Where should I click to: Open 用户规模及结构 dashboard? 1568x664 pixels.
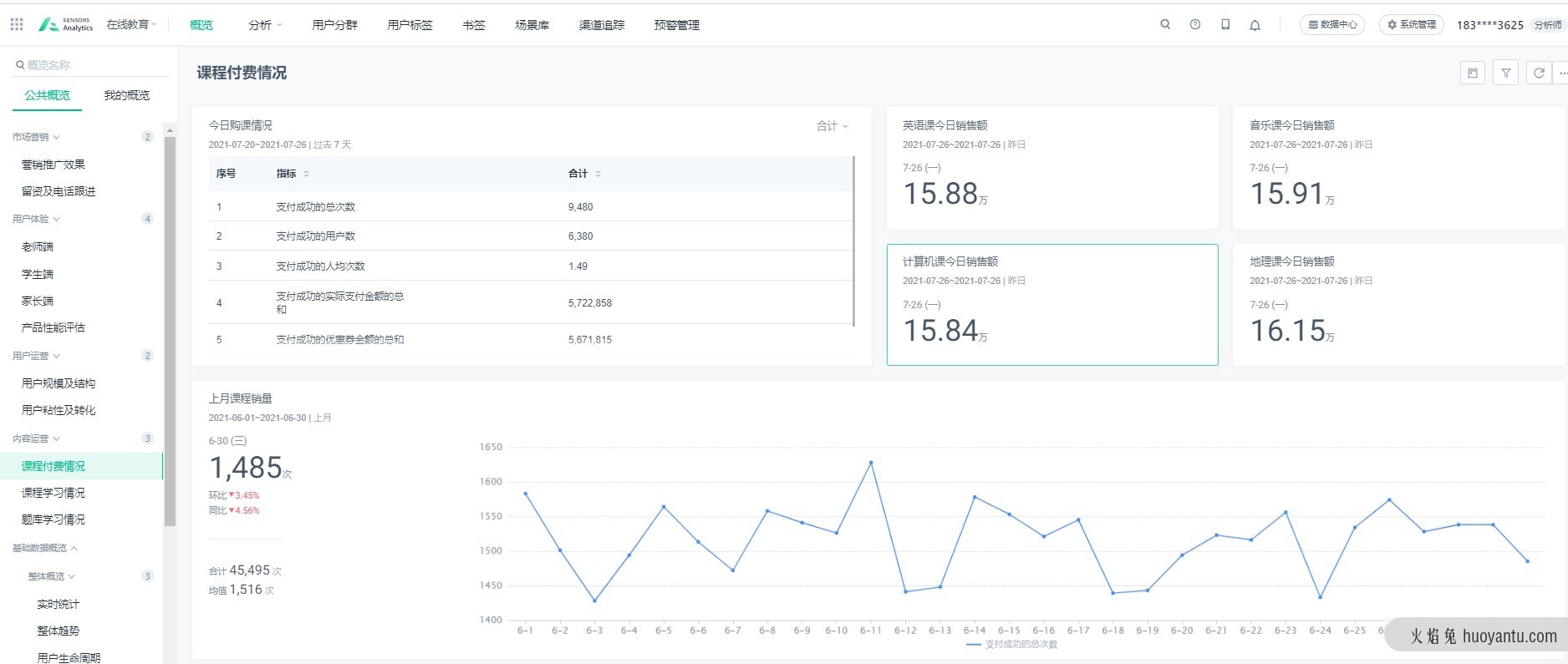[x=59, y=383]
